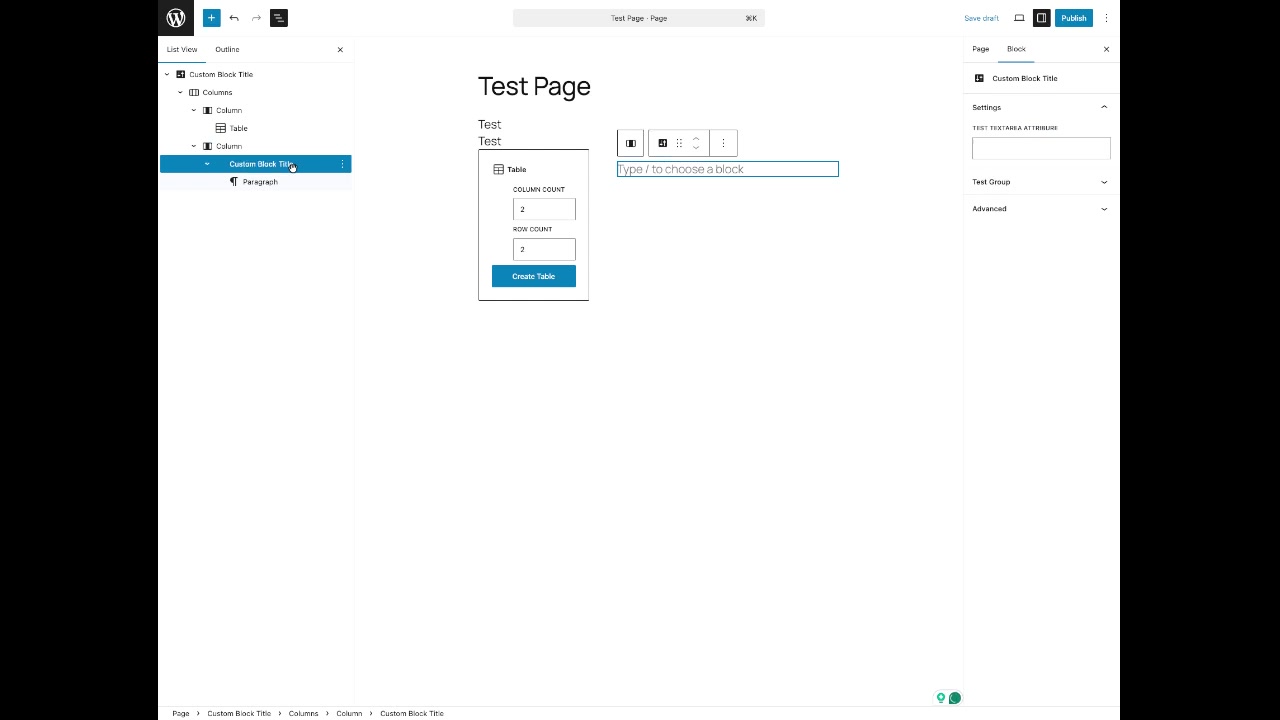Select the Columns block in list view
This screenshot has width=1280, height=720.
tap(217, 92)
